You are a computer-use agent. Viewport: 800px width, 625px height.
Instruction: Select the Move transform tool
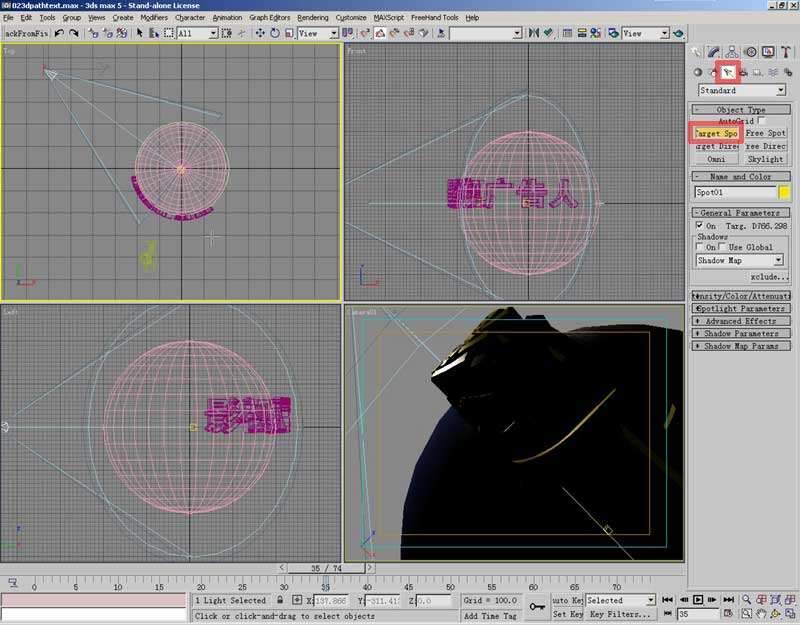pyautogui.click(x=260, y=33)
